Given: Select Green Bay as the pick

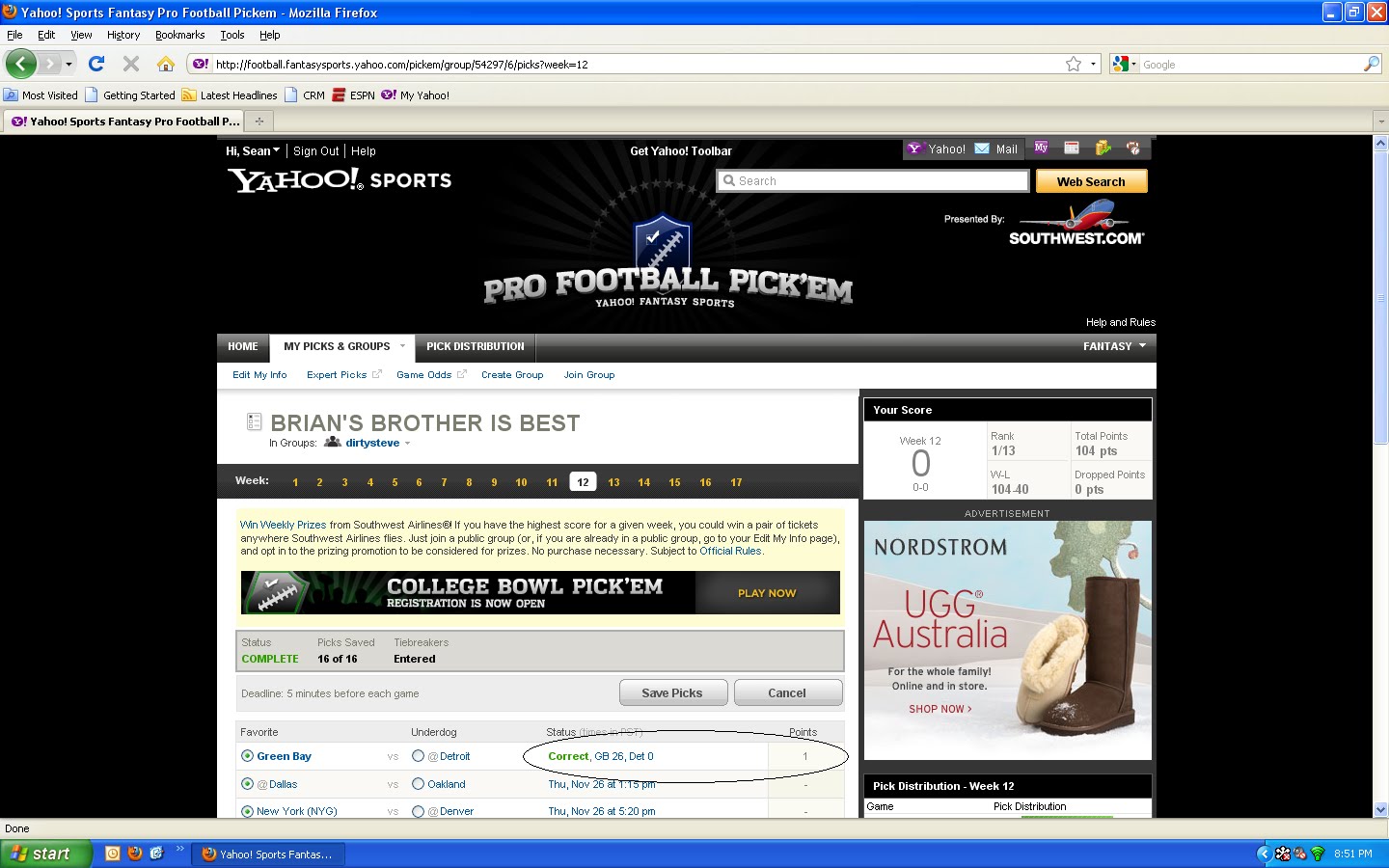Looking at the screenshot, I should tap(248, 756).
